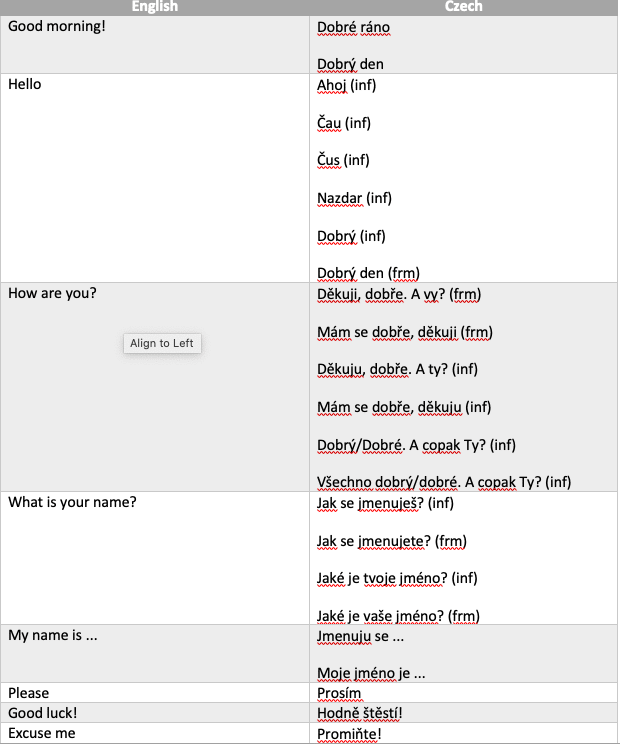Click the 'Promiňte!' text

[x=349, y=734]
